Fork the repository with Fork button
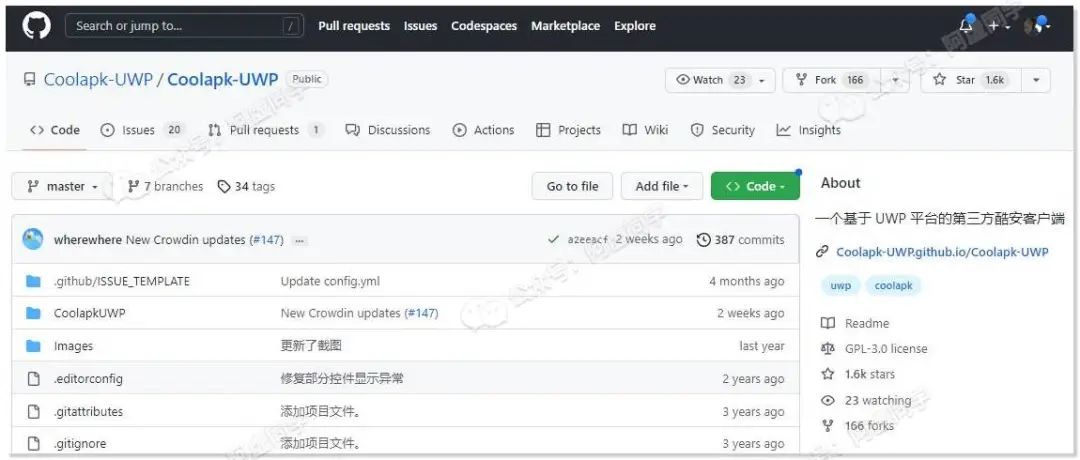 [829, 80]
